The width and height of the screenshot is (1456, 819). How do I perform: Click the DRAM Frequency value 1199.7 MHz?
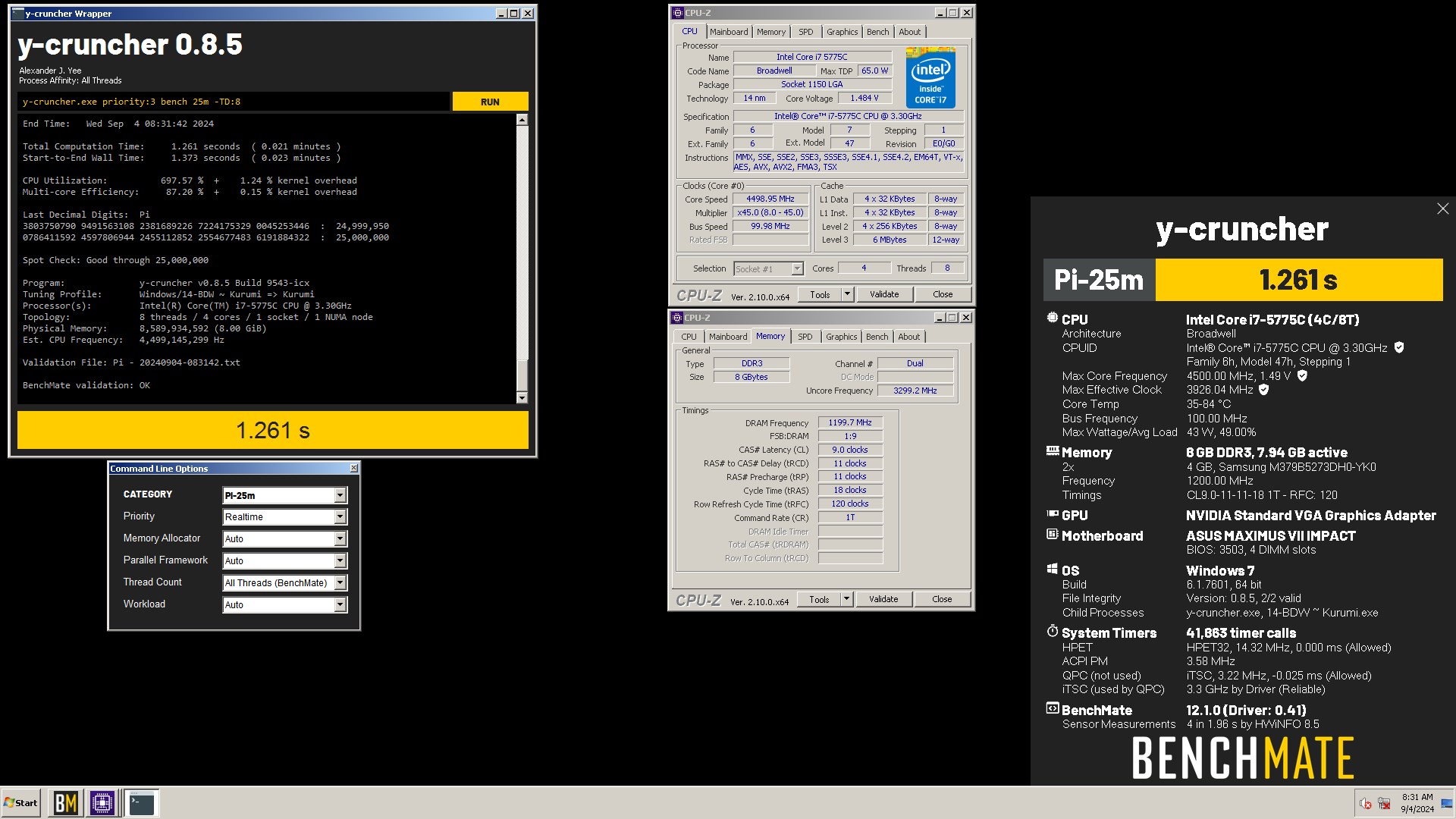[x=850, y=423]
